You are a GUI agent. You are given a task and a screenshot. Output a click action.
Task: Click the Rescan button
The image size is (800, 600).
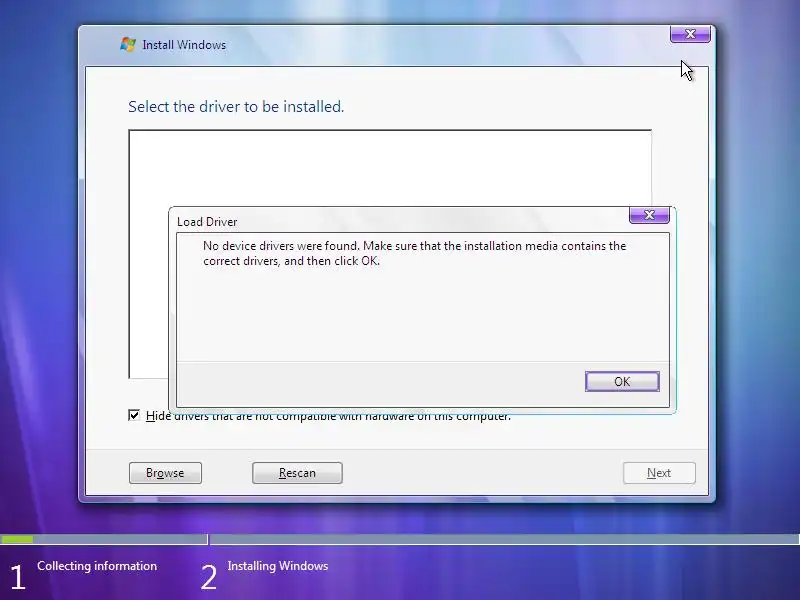tap(297, 473)
